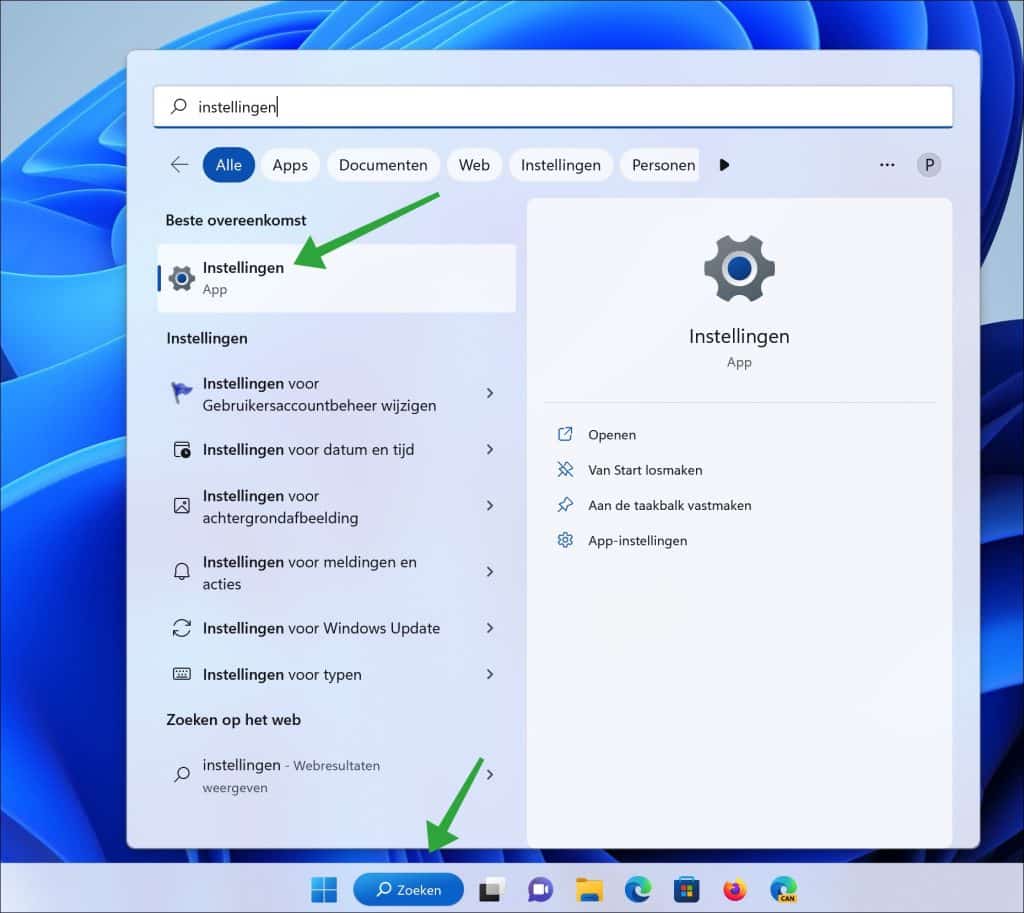Click Aan de taakbalk vastmaken
Image resolution: width=1024 pixels, height=913 pixels.
[669, 505]
